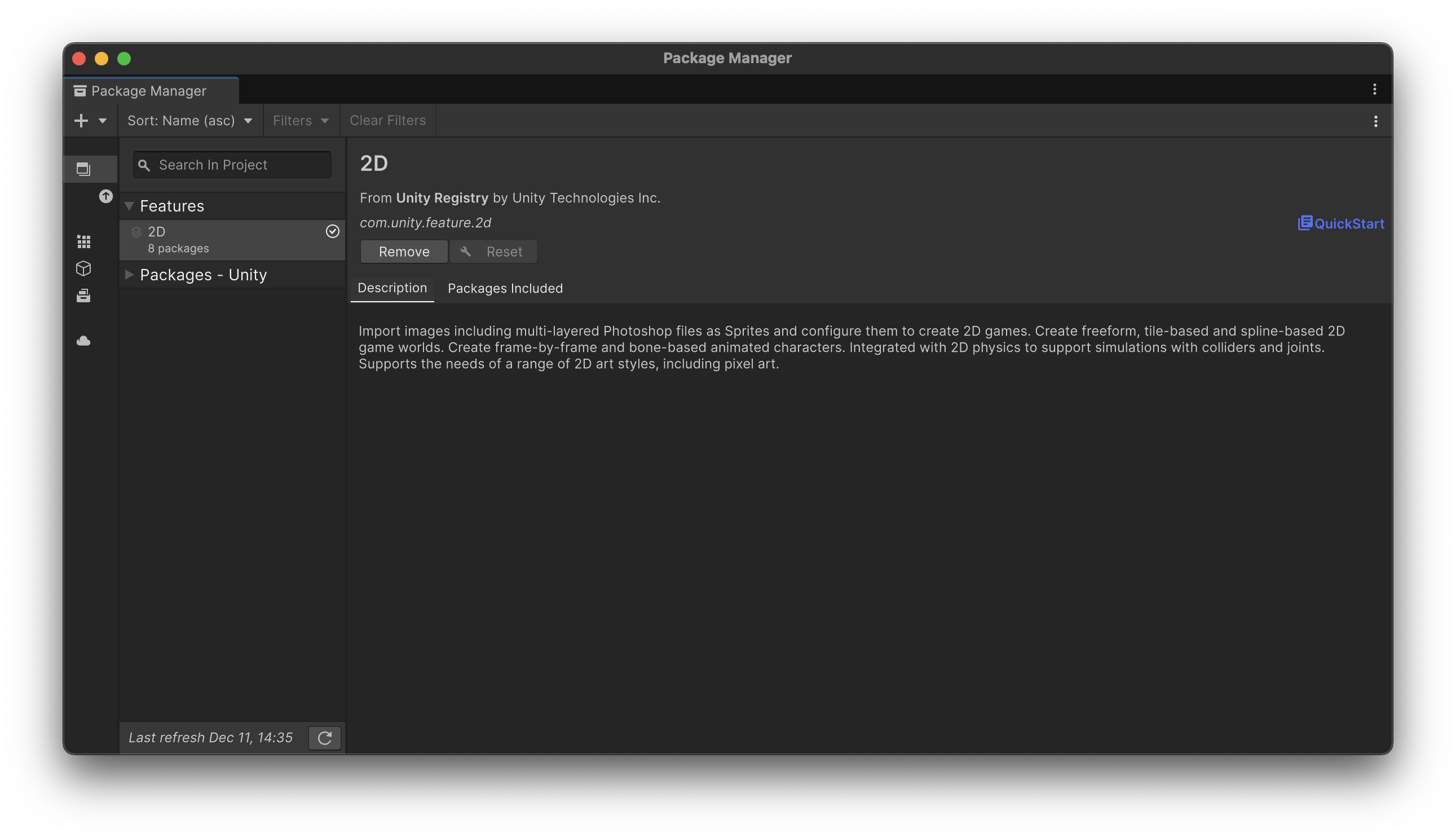The image size is (1456, 838).
Task: Click the refresh package list icon
Action: [x=325, y=738]
